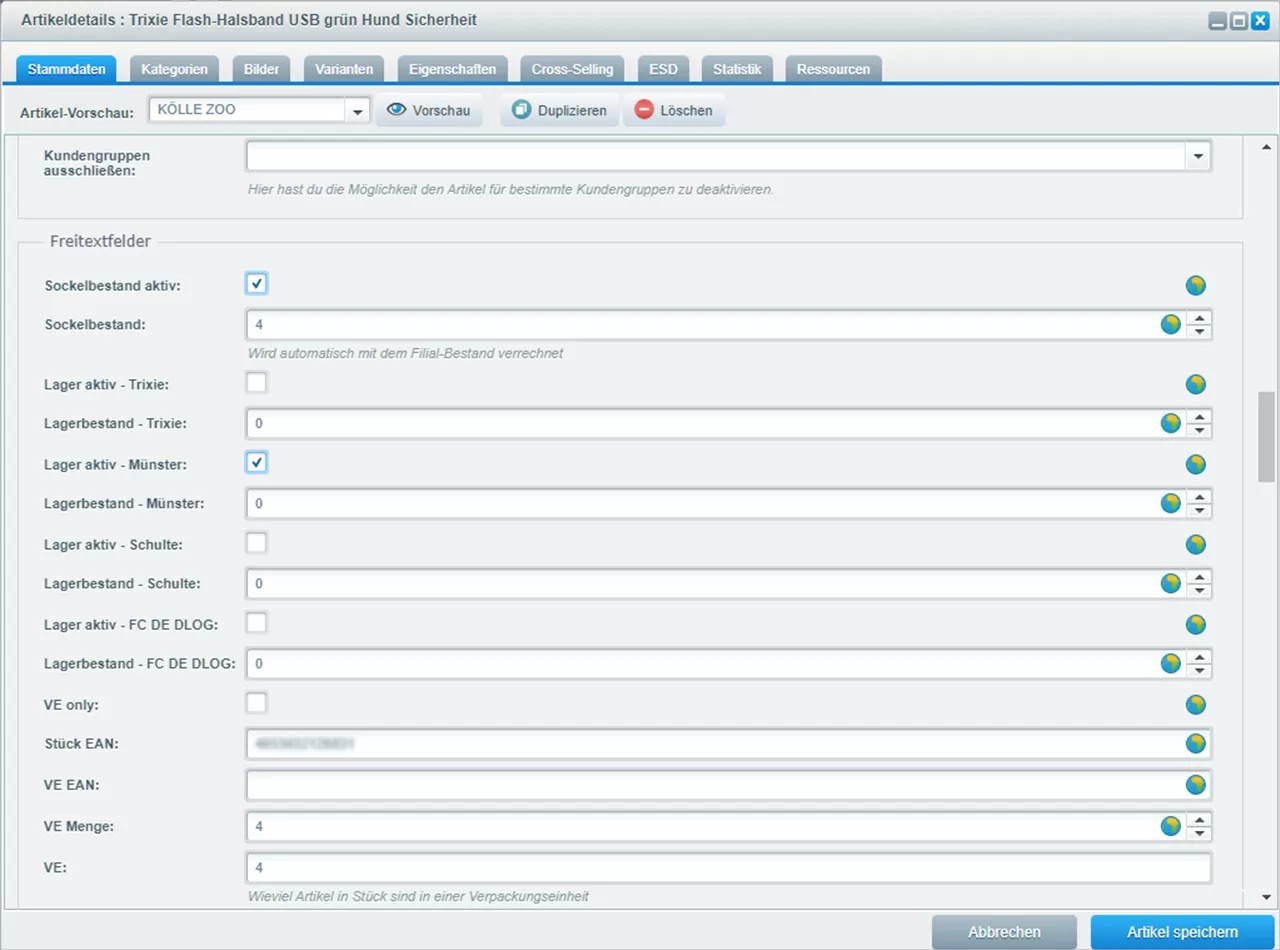Switch to the Varianten tab
The height and width of the screenshot is (950, 1280).
[344, 69]
